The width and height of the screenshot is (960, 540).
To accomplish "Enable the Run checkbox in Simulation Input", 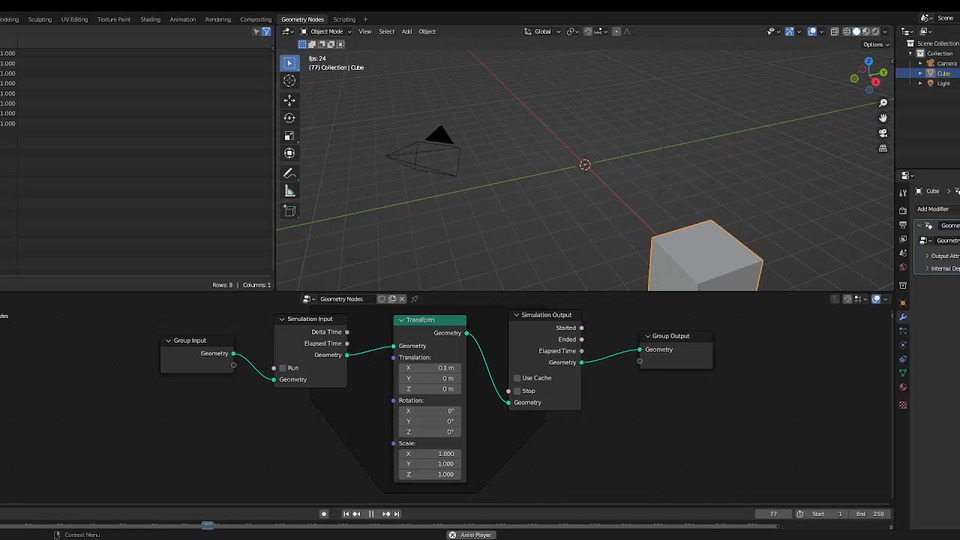I will click(283, 368).
